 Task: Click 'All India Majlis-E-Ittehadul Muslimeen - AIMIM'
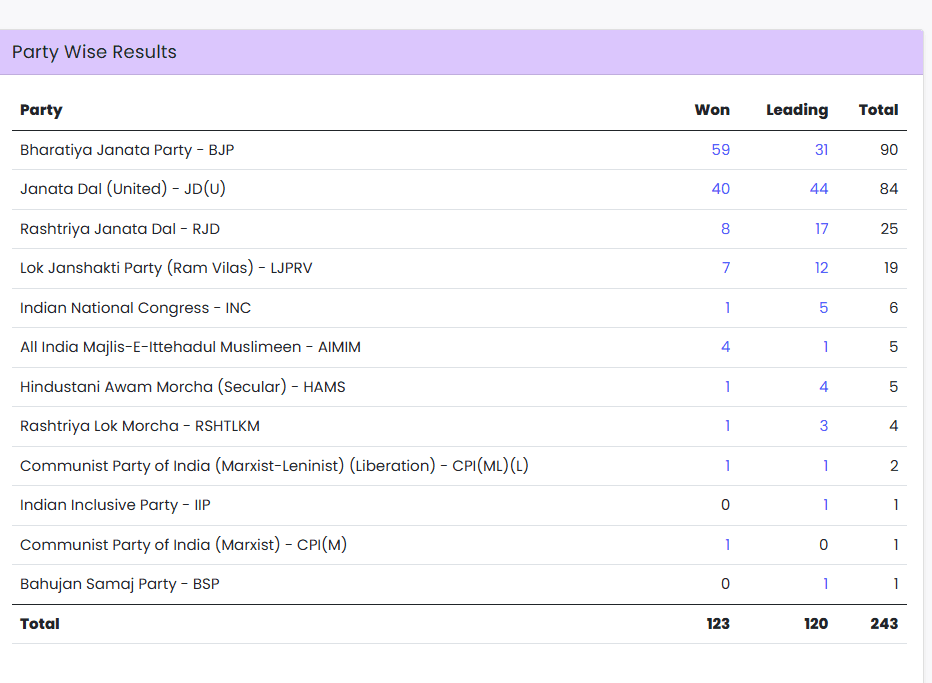point(190,347)
